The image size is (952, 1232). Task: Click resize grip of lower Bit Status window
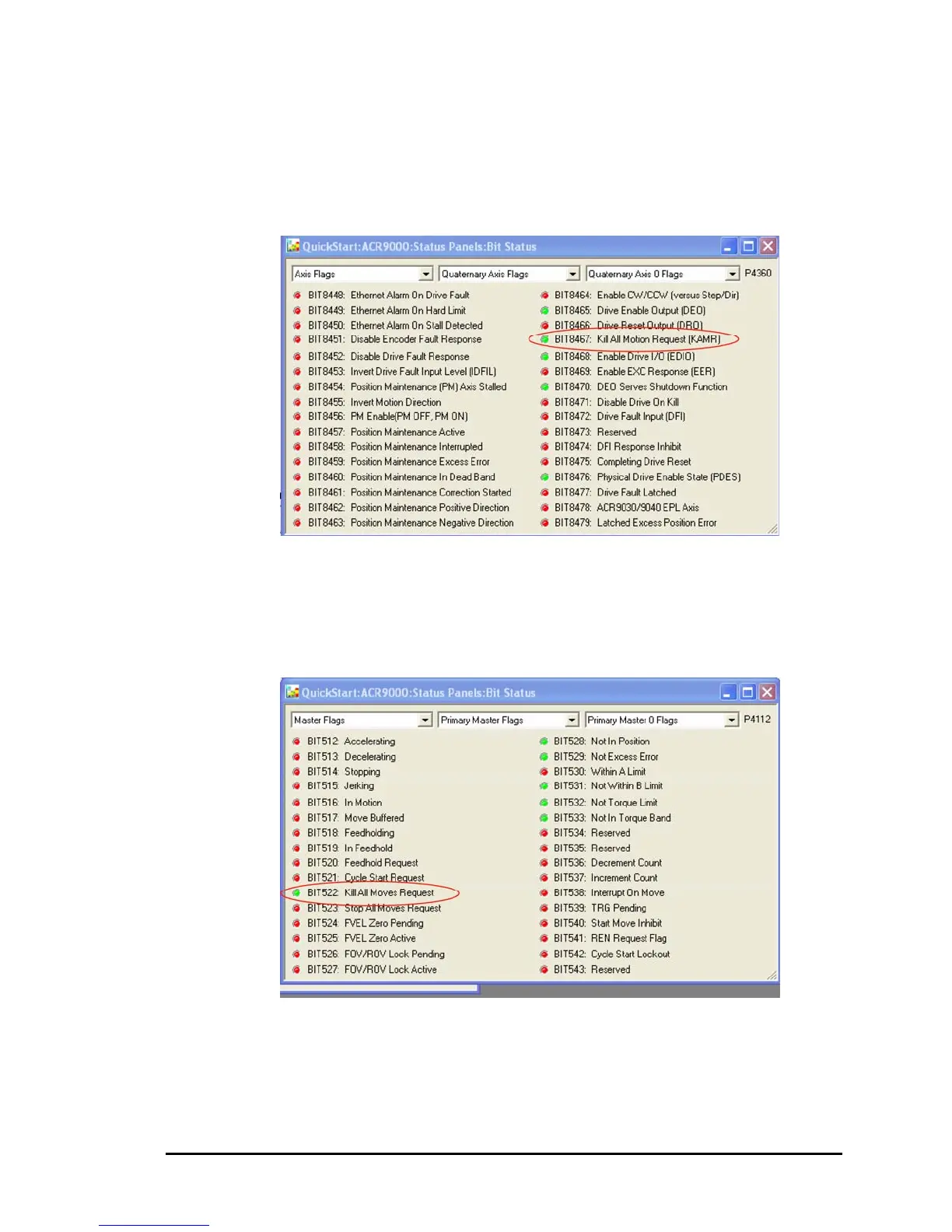[772, 975]
